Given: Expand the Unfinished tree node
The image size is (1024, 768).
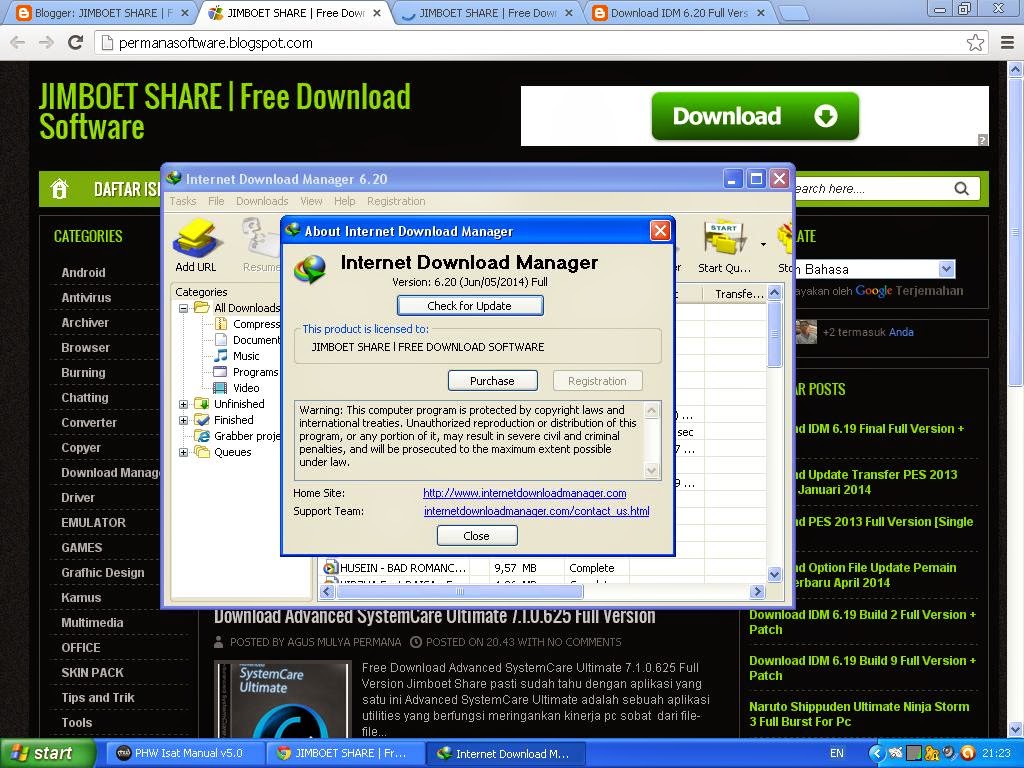Looking at the screenshot, I should click(184, 404).
